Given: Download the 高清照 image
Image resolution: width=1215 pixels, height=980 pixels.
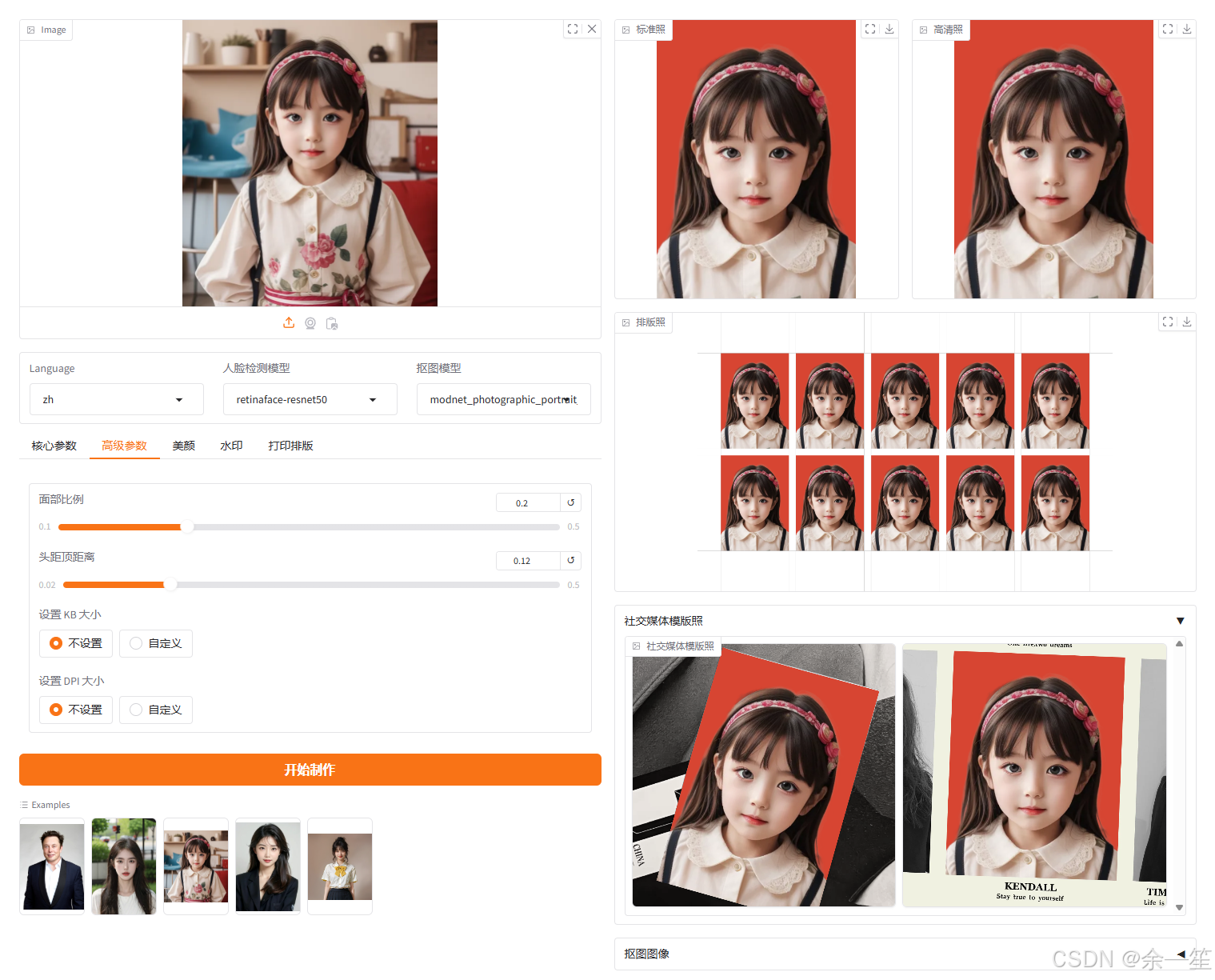Looking at the screenshot, I should tap(1187, 29).
